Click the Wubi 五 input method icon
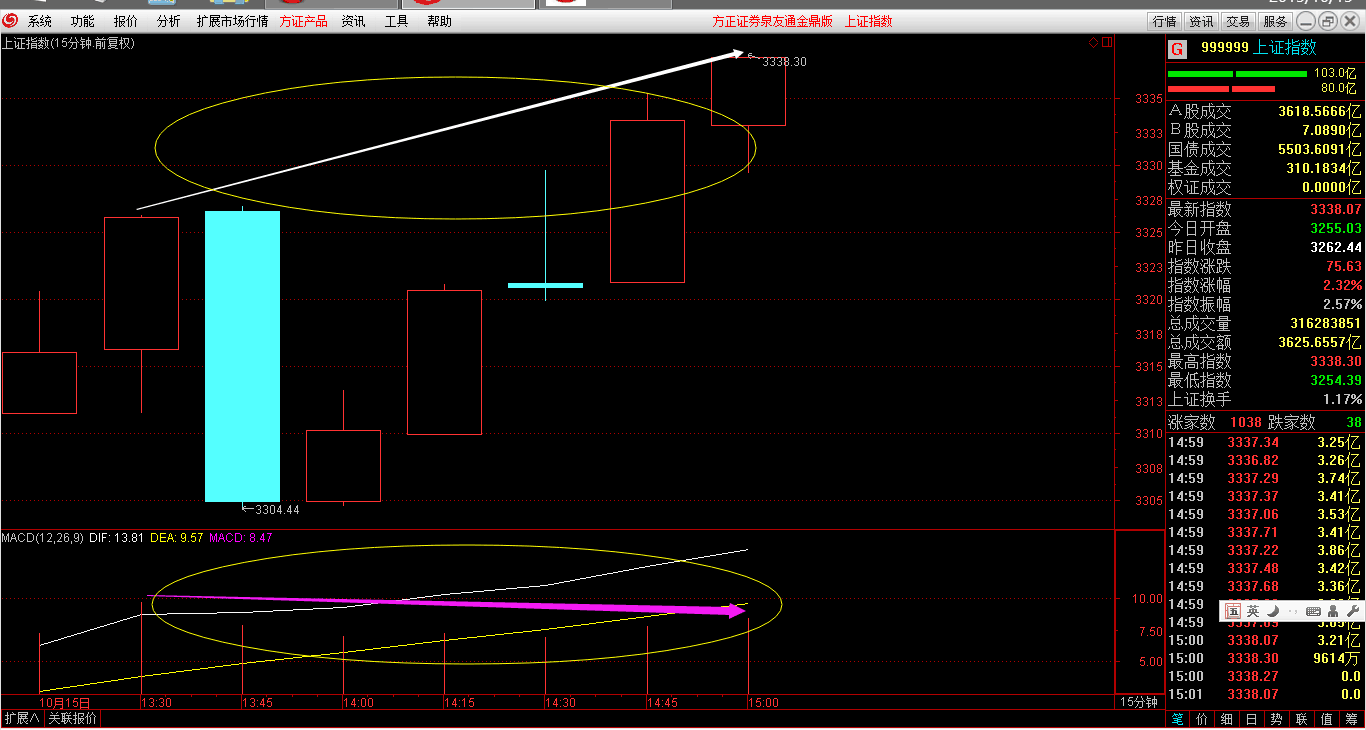Viewport: 1366px width, 730px height. pos(1233,611)
